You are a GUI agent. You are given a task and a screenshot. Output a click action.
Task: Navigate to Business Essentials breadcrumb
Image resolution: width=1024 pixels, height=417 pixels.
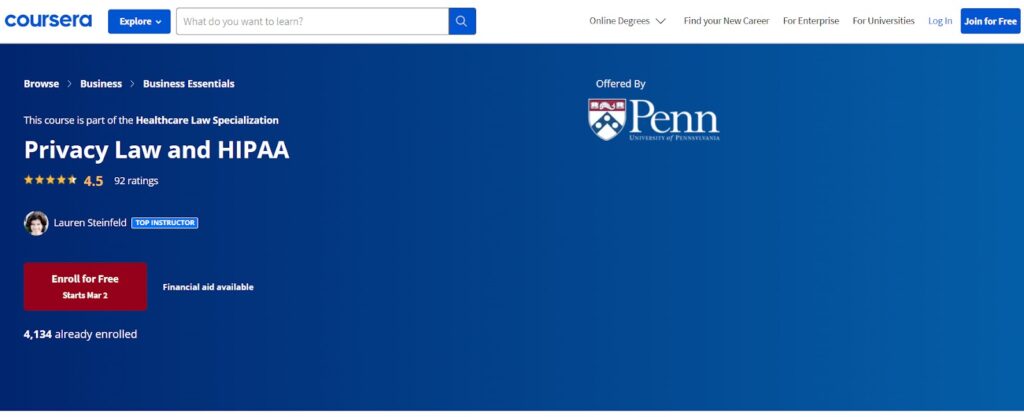coord(189,84)
